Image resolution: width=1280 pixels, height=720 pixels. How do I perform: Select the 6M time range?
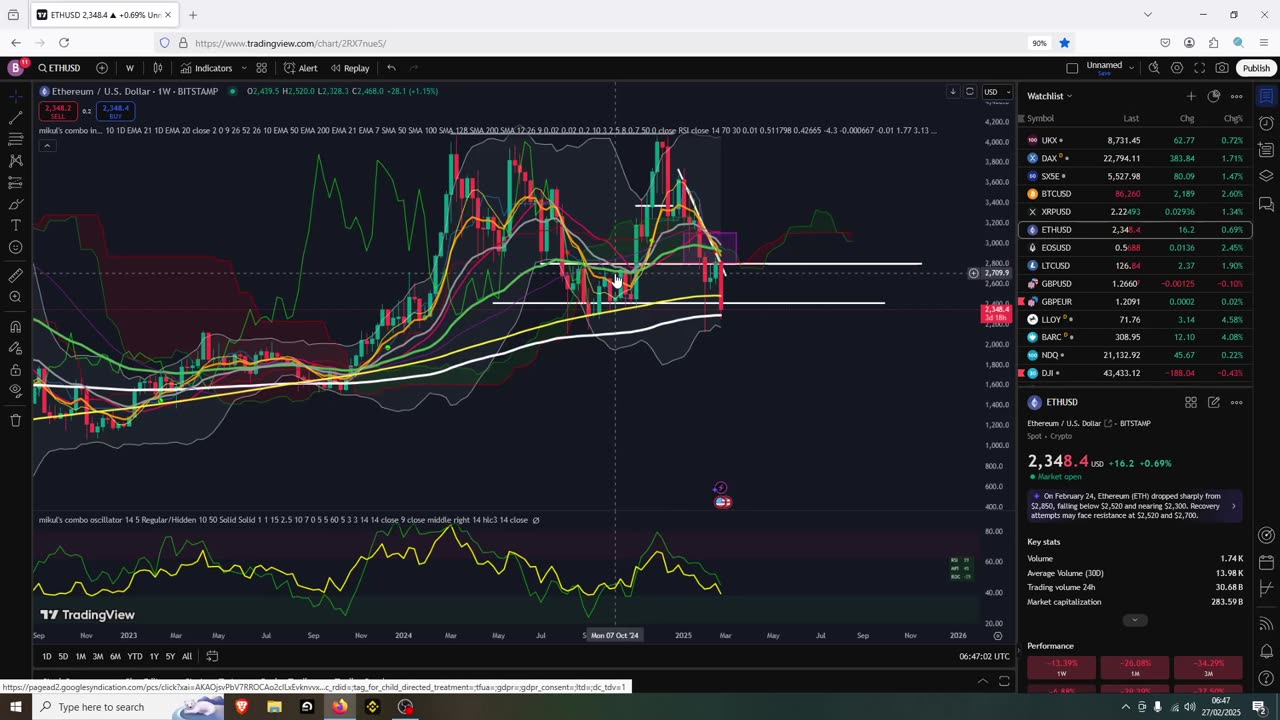[x=115, y=656]
